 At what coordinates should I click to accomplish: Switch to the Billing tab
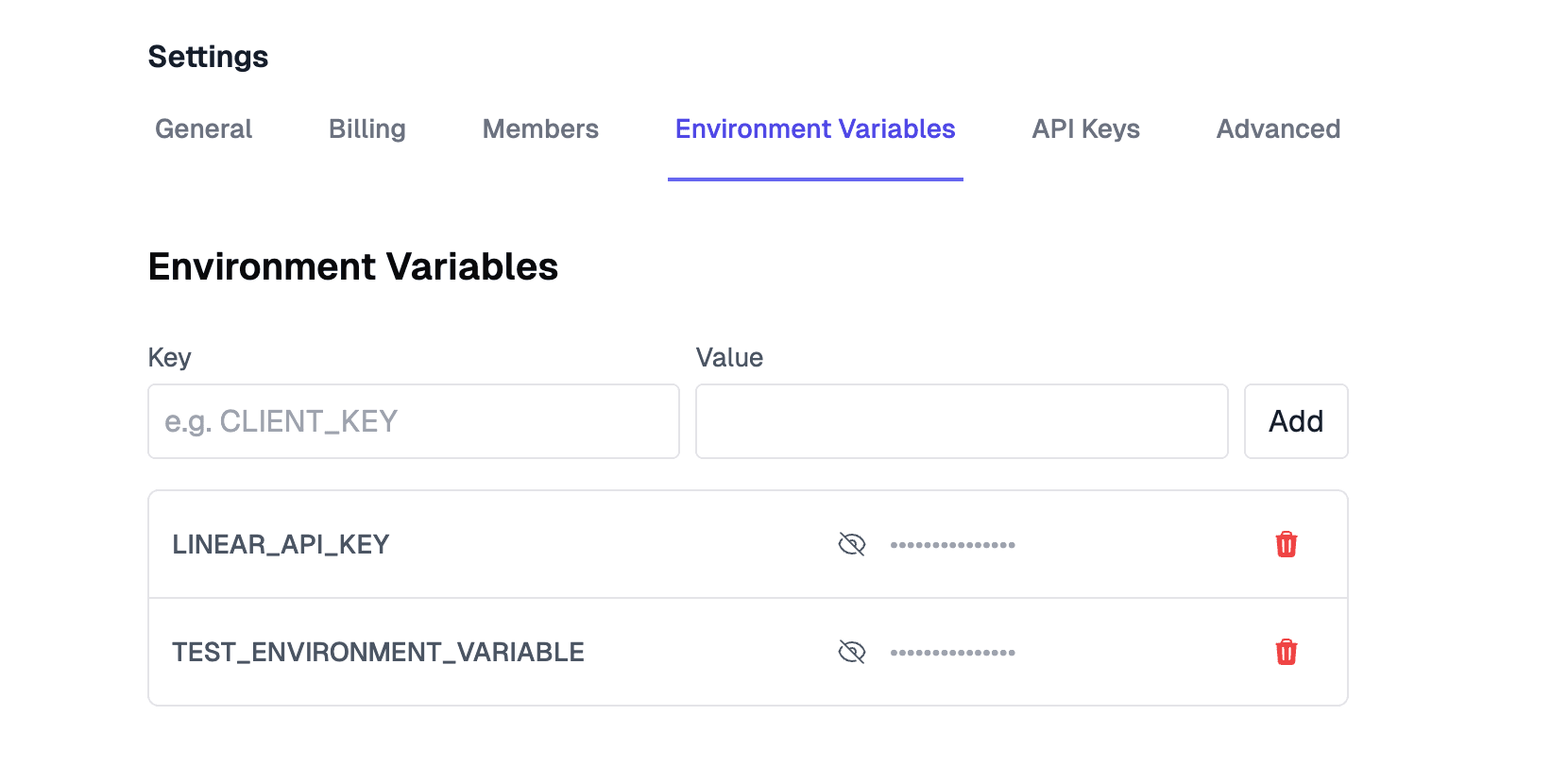coord(367,128)
